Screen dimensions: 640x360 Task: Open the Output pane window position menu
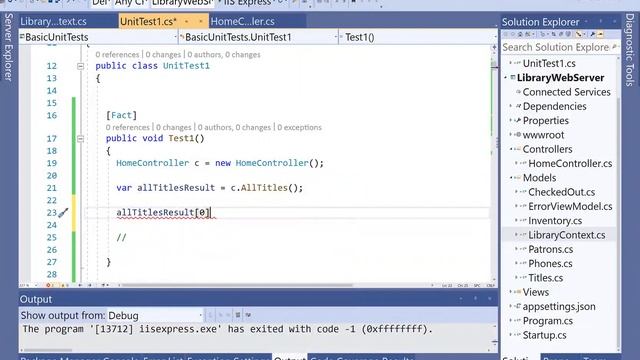pos(461,299)
